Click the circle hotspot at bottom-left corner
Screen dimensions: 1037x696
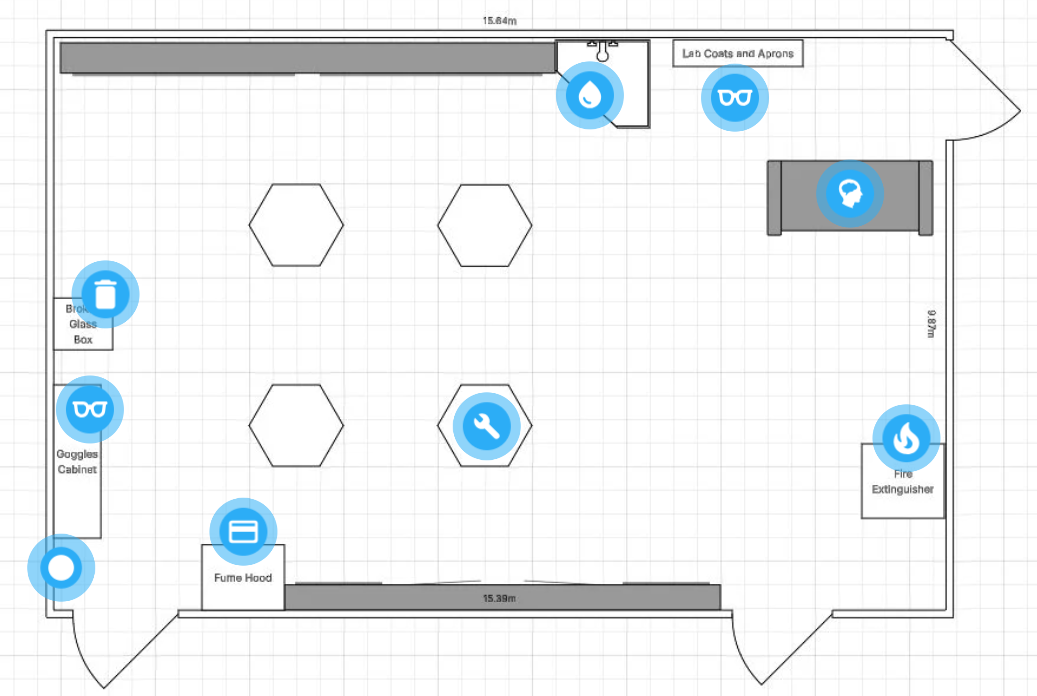(x=61, y=568)
